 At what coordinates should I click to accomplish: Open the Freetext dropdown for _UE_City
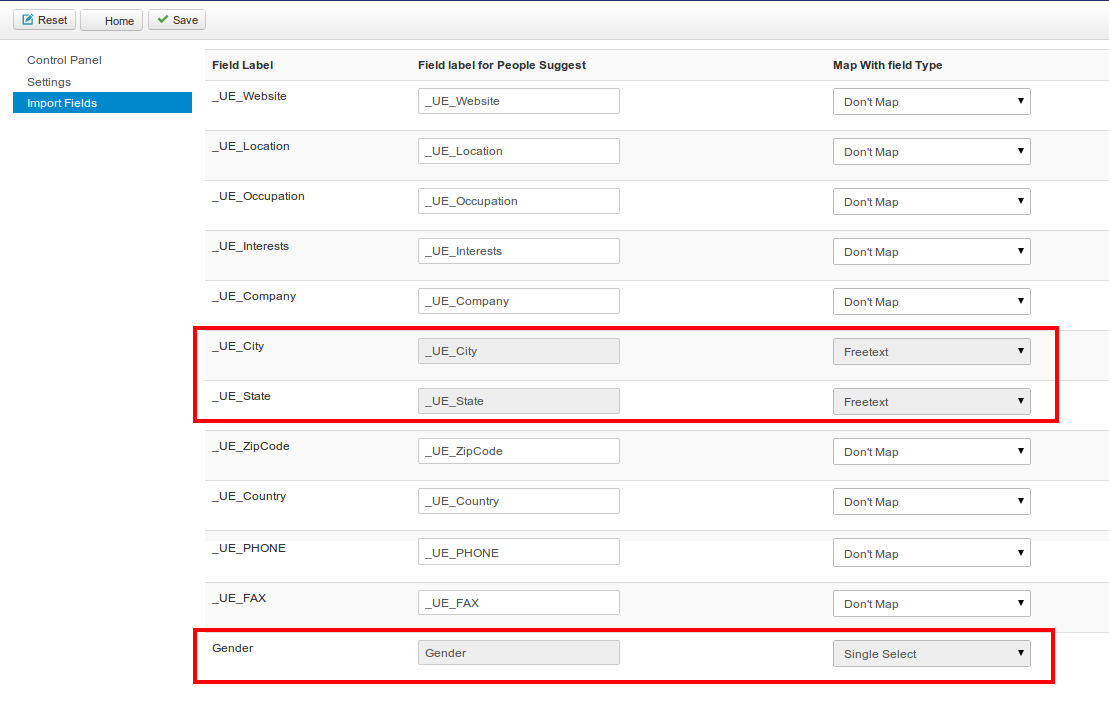(931, 352)
